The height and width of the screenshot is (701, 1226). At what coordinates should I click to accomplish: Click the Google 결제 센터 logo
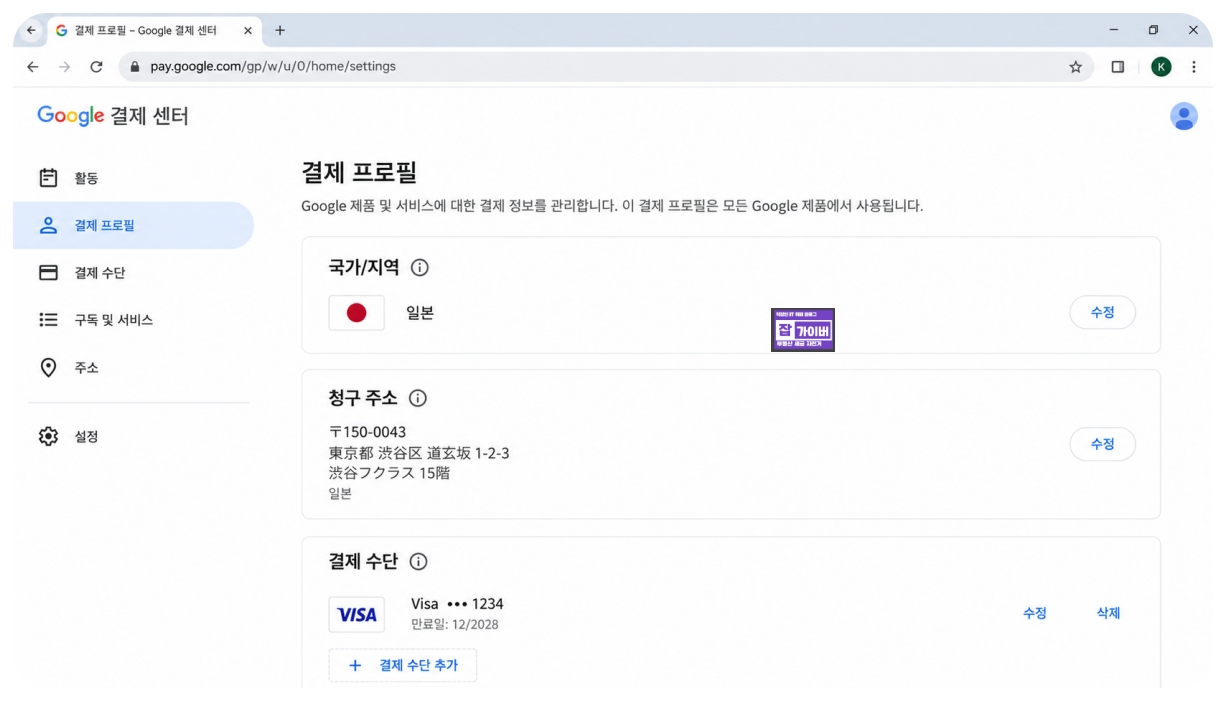point(113,116)
